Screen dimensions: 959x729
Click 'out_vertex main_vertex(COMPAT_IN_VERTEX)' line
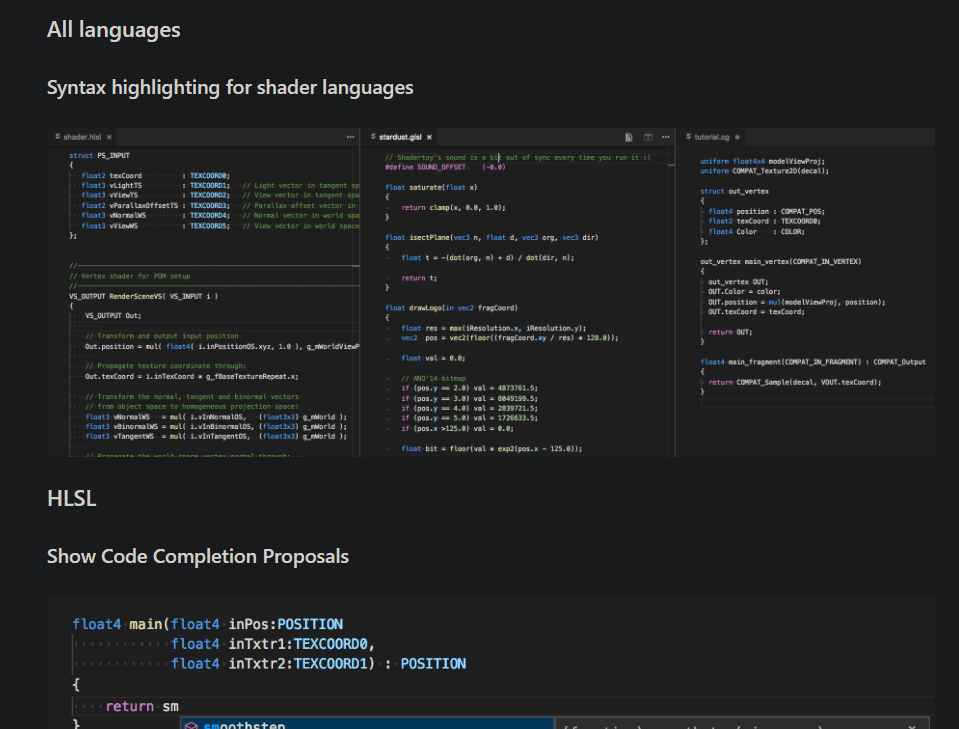780,262
